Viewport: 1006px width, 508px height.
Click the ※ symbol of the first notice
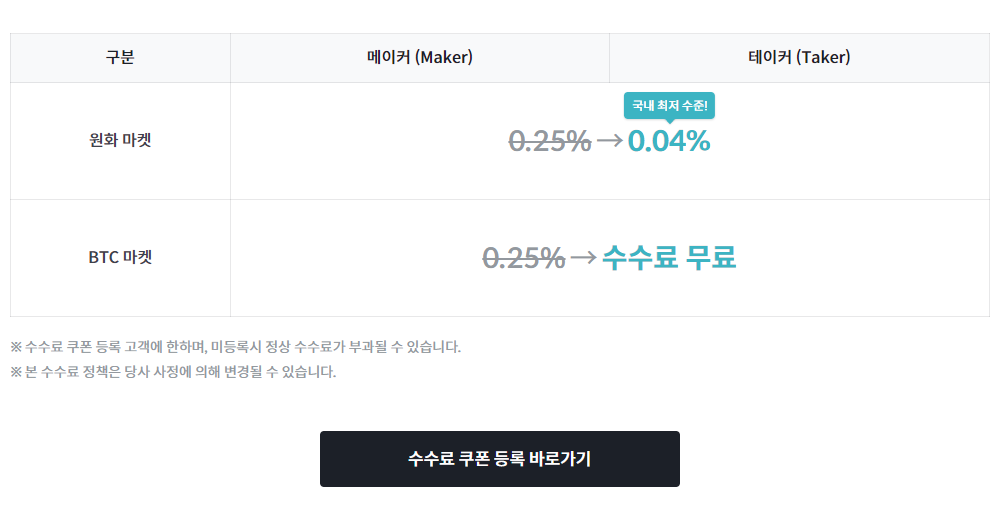click(x=16, y=348)
